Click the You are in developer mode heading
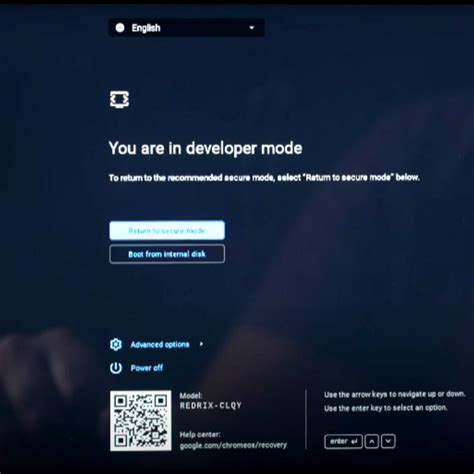This screenshot has height=474, width=474. 206,148
